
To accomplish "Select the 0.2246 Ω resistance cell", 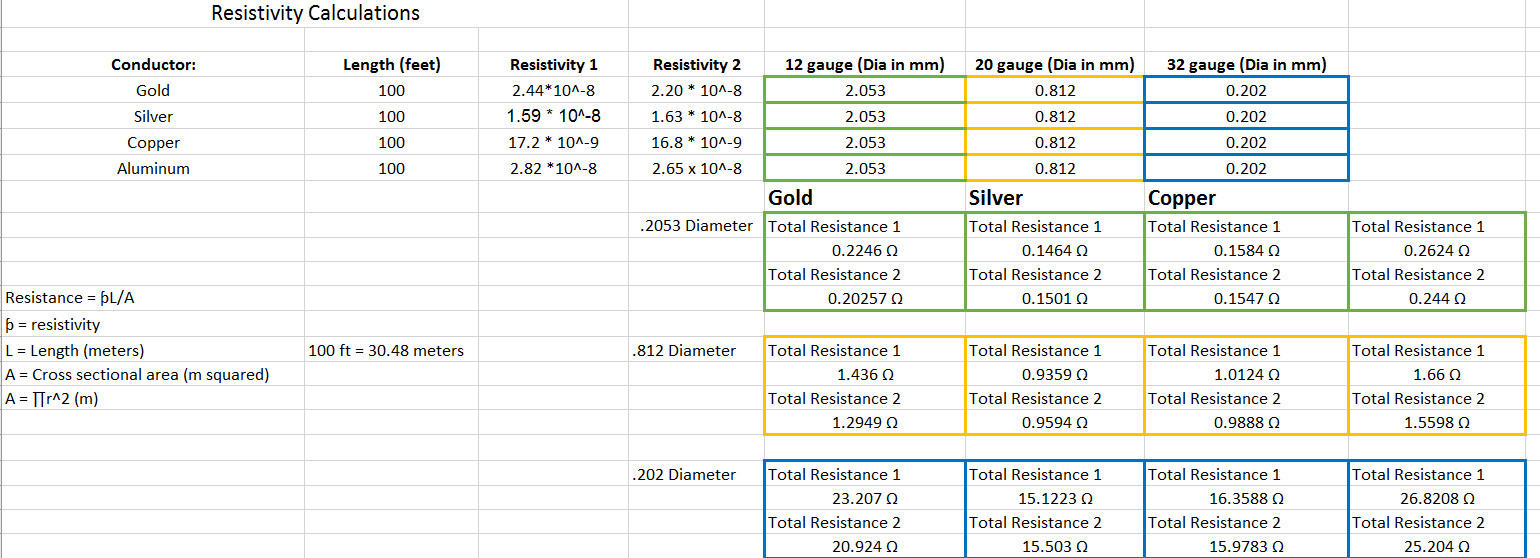I will [864, 251].
